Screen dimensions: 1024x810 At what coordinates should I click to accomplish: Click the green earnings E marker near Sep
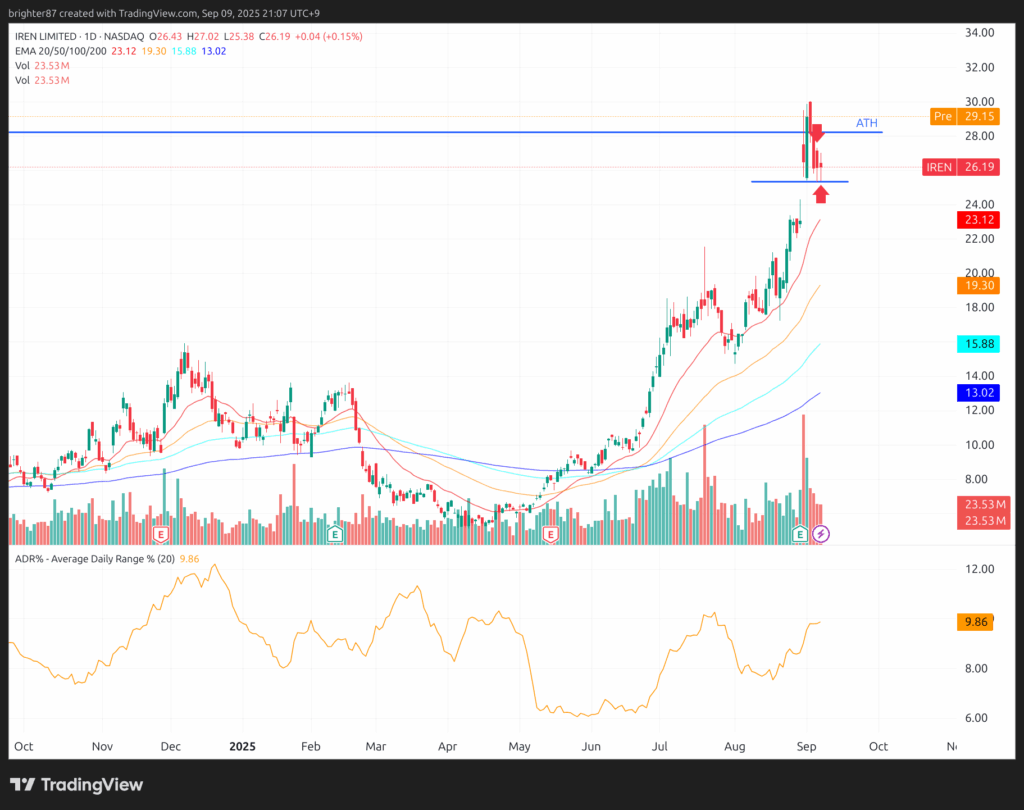point(800,535)
